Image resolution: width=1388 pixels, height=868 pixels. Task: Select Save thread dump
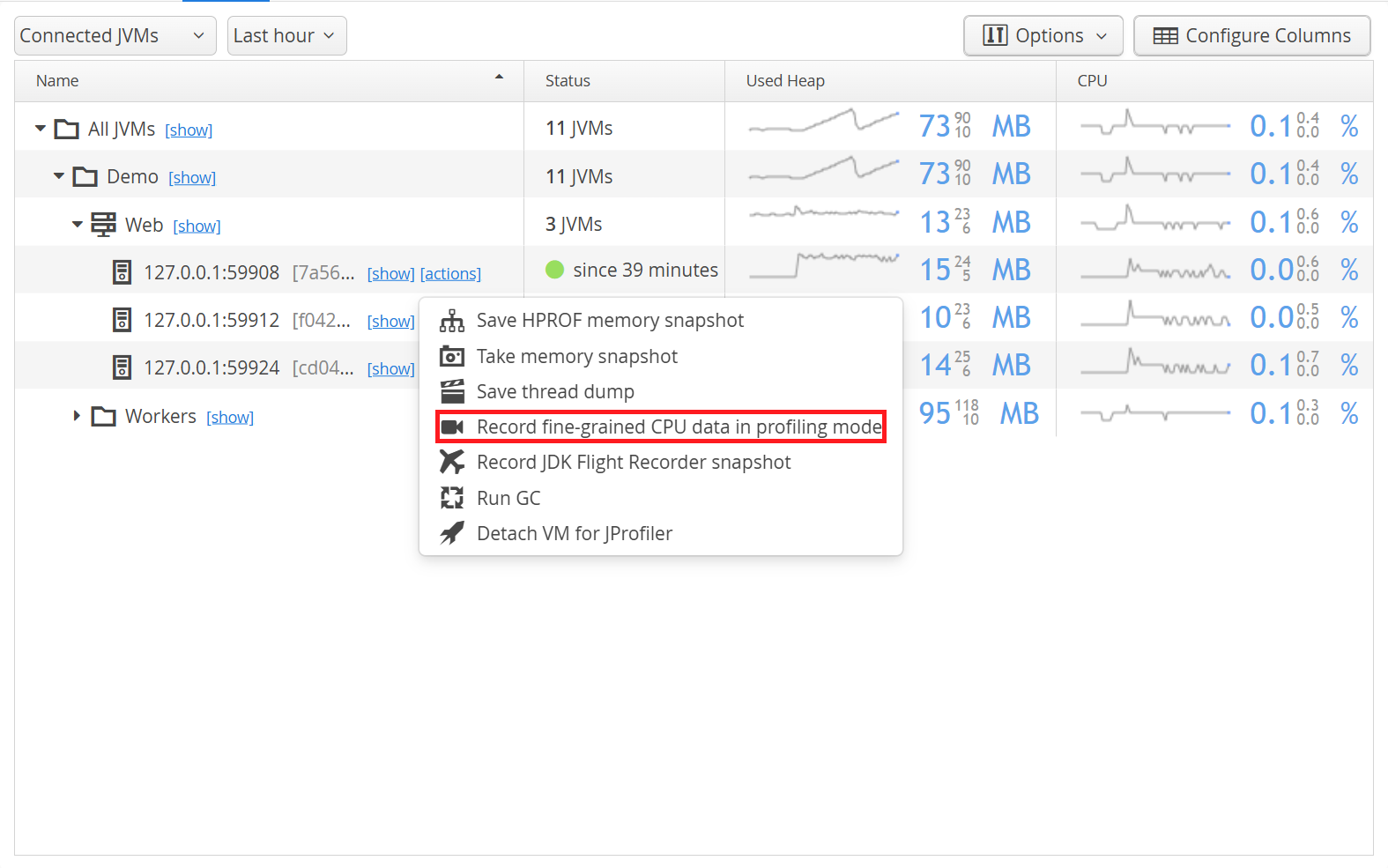click(661, 391)
